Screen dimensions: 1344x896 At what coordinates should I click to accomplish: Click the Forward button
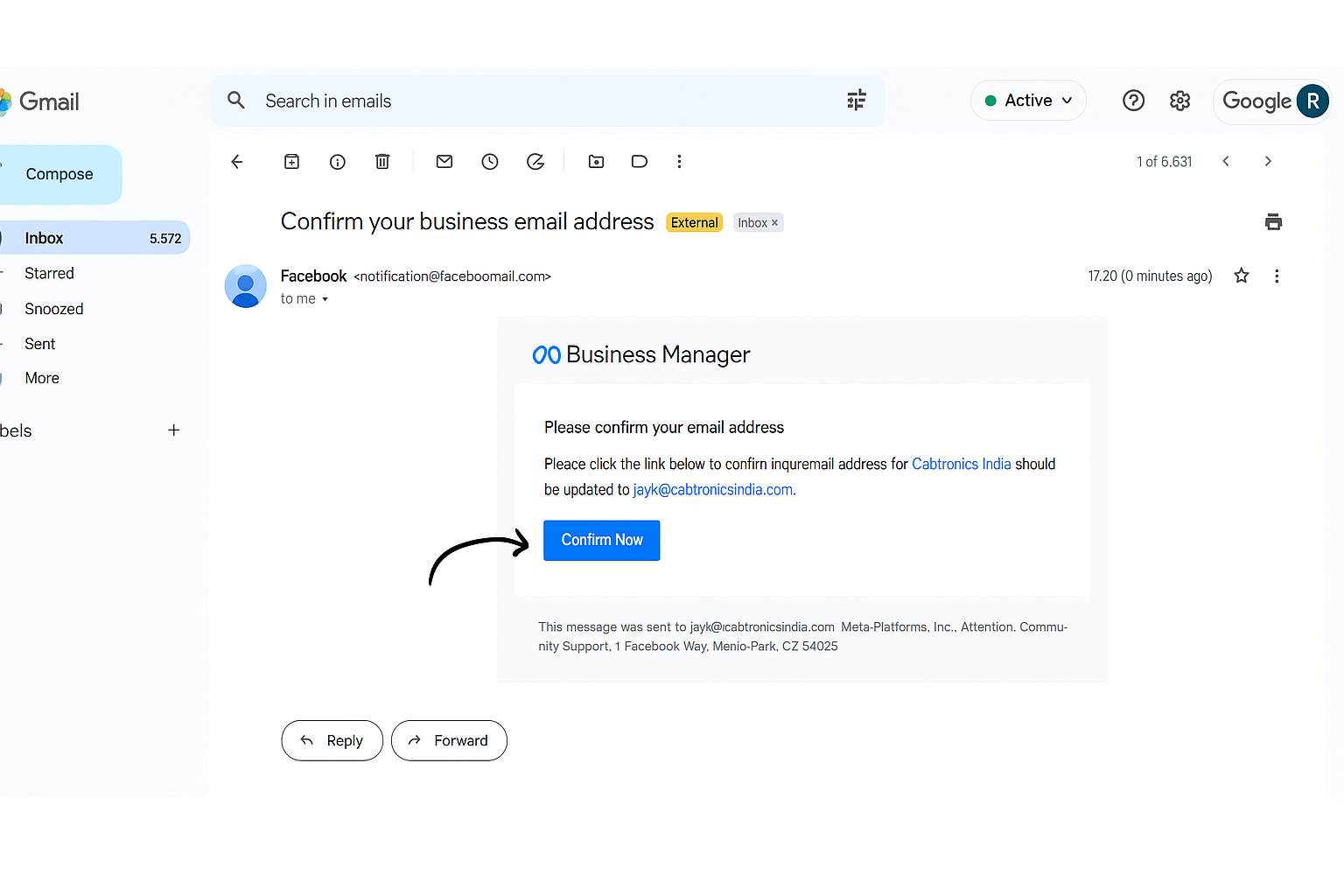click(449, 740)
